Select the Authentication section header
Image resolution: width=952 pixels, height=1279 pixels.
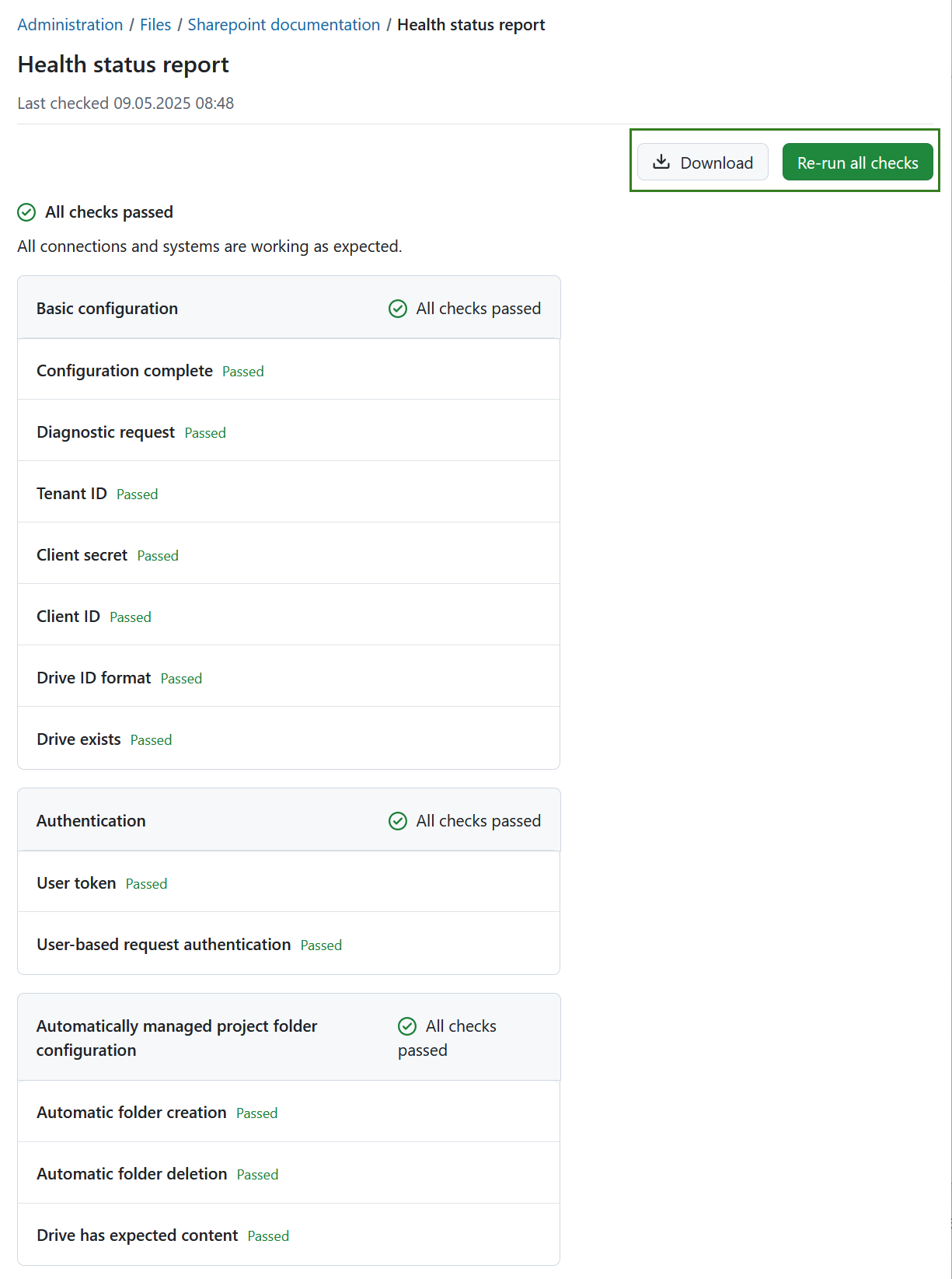tap(91, 820)
